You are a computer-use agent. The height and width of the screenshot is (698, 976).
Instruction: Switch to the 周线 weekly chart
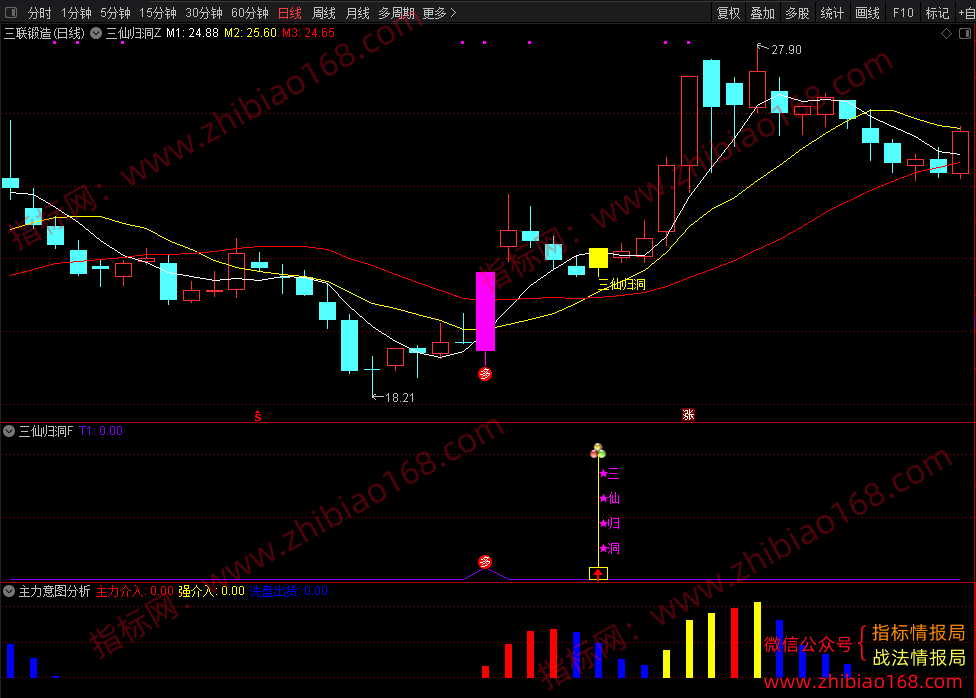pos(324,13)
